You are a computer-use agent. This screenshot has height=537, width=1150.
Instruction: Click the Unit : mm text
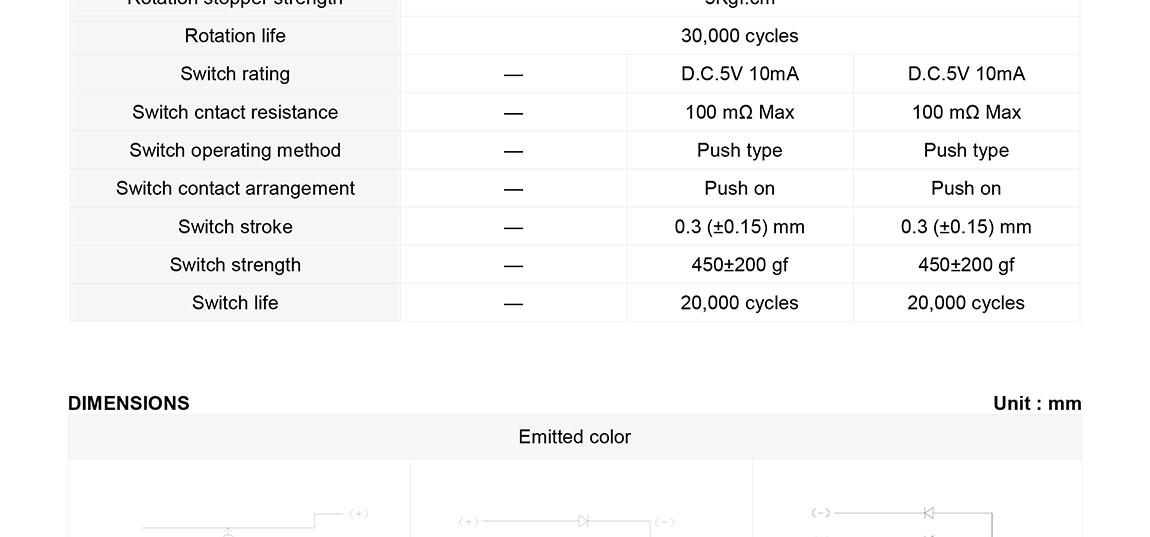tap(1037, 403)
